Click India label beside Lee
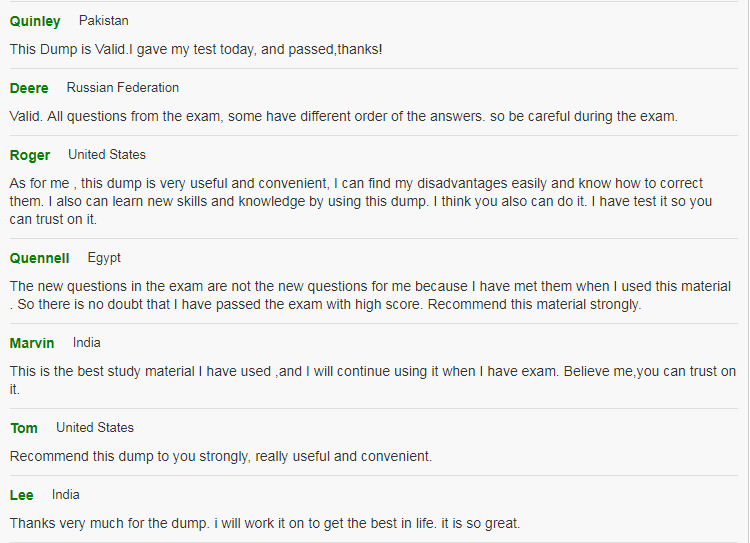The width and height of the screenshot is (750, 543). click(66, 495)
